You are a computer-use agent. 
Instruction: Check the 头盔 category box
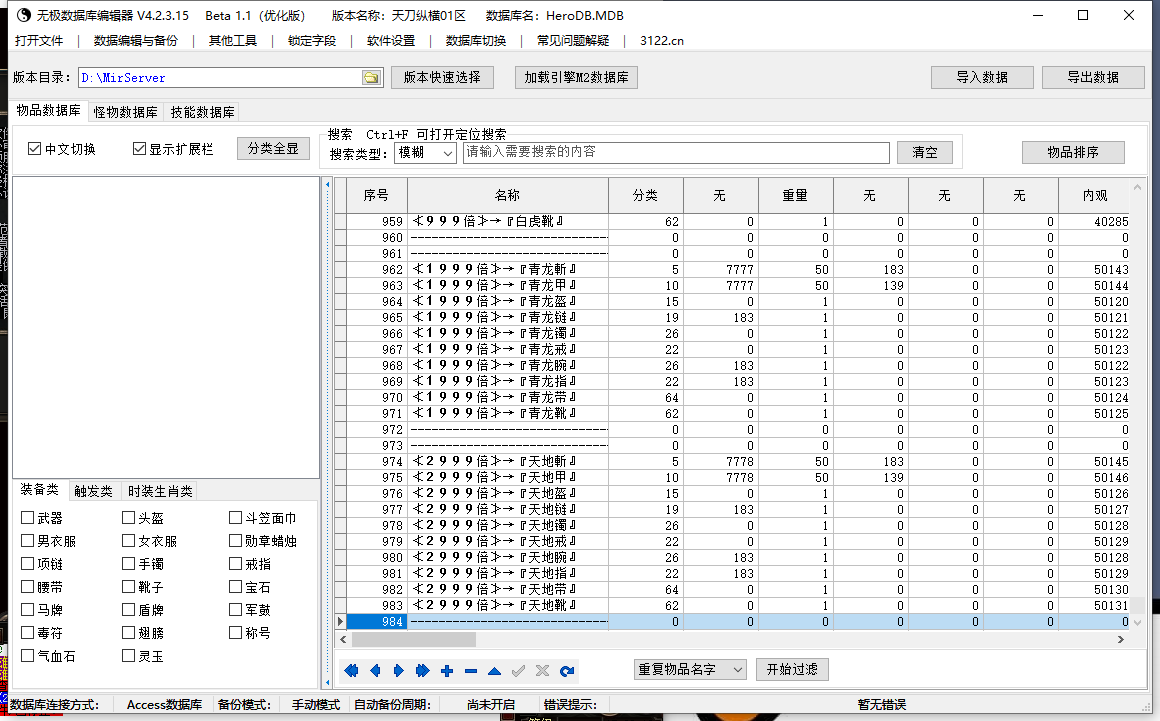coord(129,518)
